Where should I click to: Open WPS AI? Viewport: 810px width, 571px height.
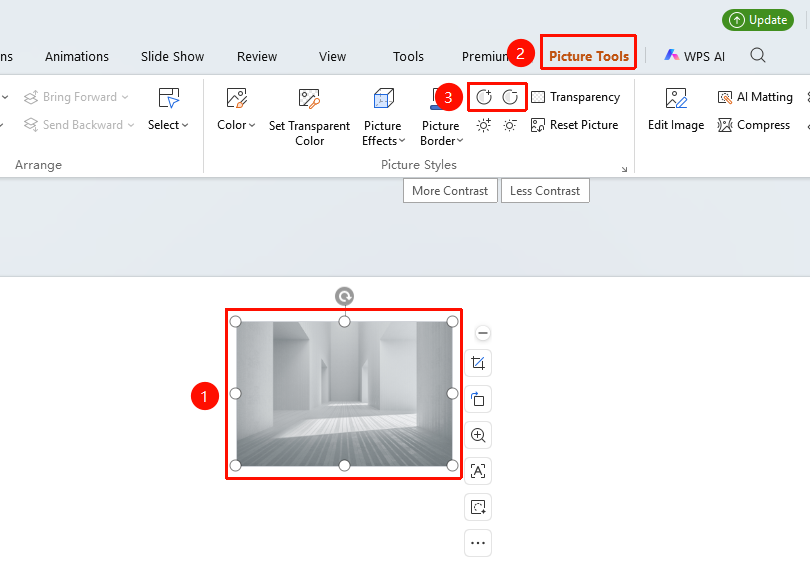coord(695,56)
